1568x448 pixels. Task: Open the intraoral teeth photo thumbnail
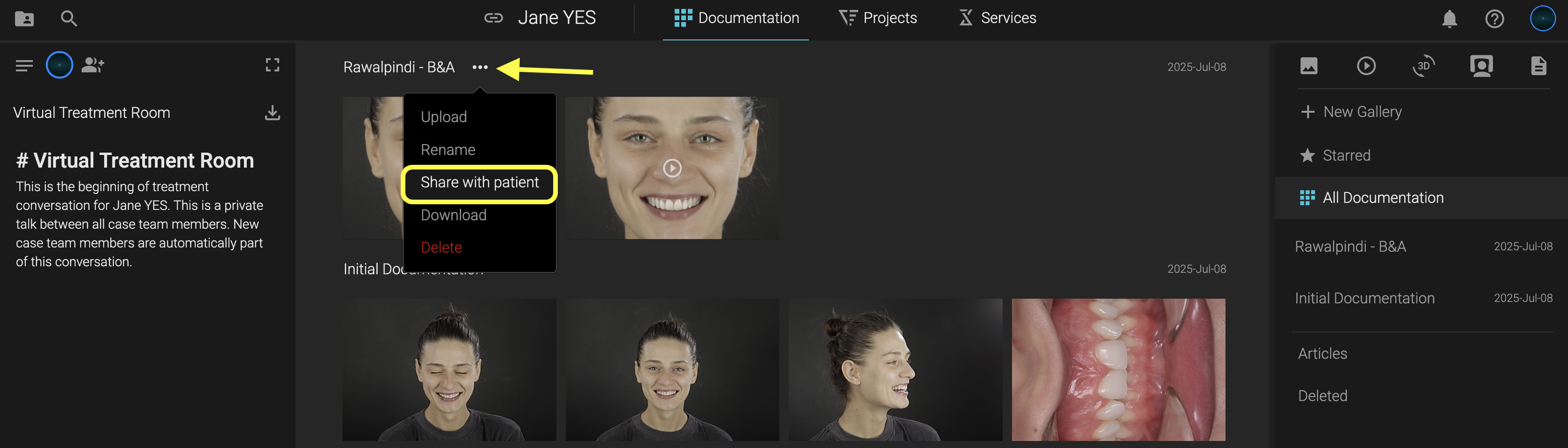[1118, 370]
